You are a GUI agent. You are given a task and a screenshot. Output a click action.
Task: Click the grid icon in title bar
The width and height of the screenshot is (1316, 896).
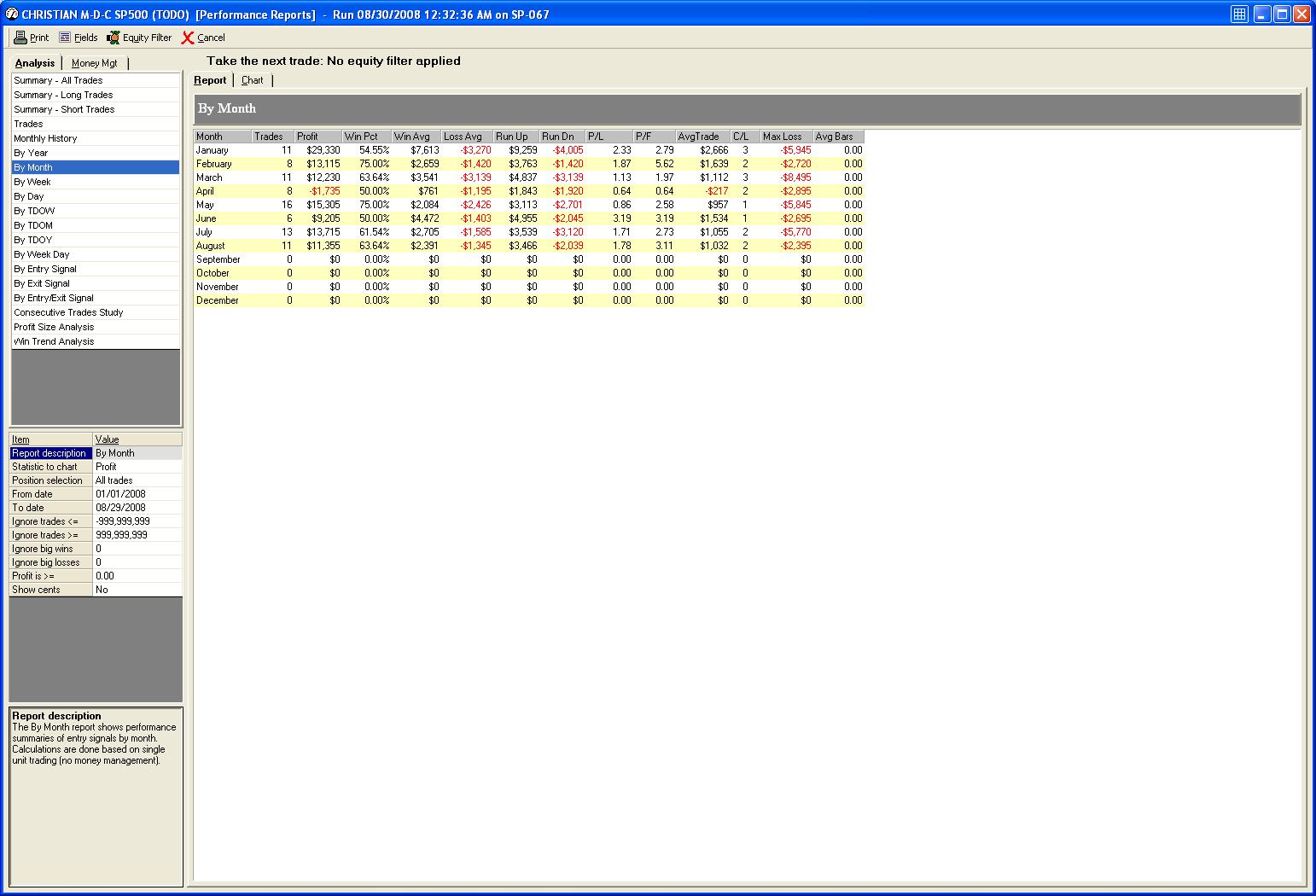click(x=1239, y=14)
